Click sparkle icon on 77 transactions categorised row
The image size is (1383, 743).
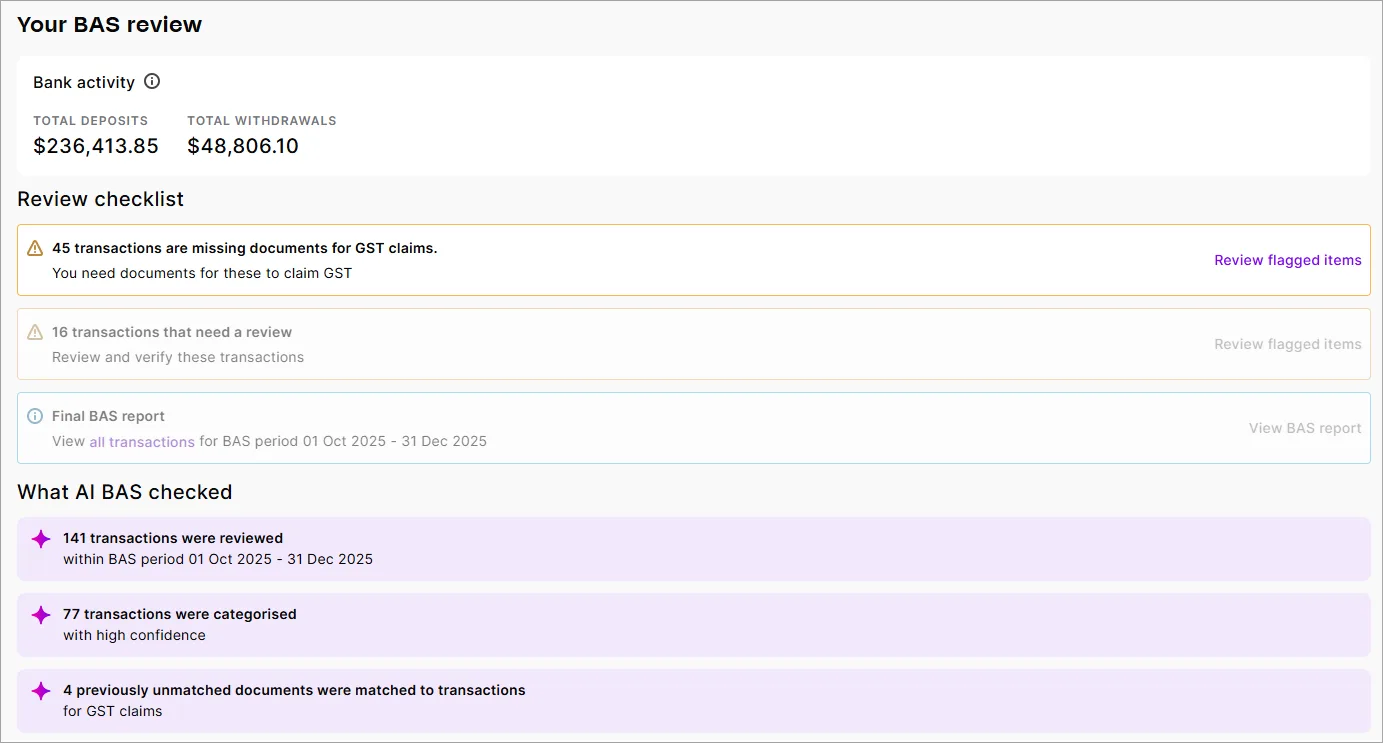point(41,615)
